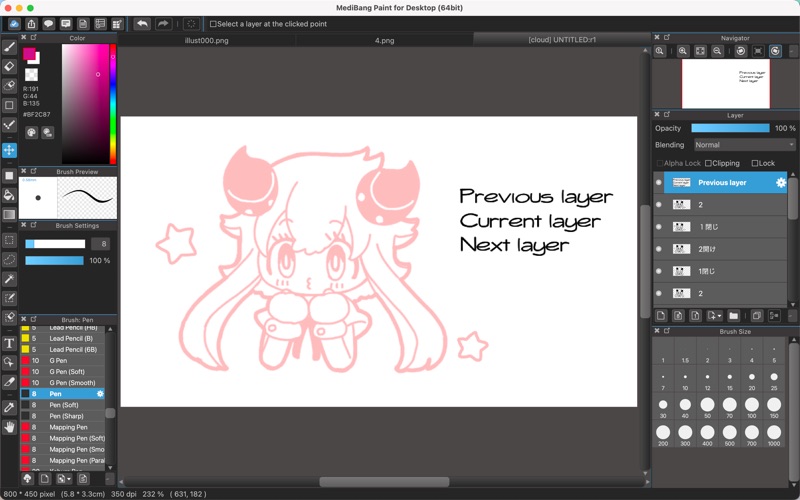Select the Hand tool
800x500 pixels.
tap(9, 427)
